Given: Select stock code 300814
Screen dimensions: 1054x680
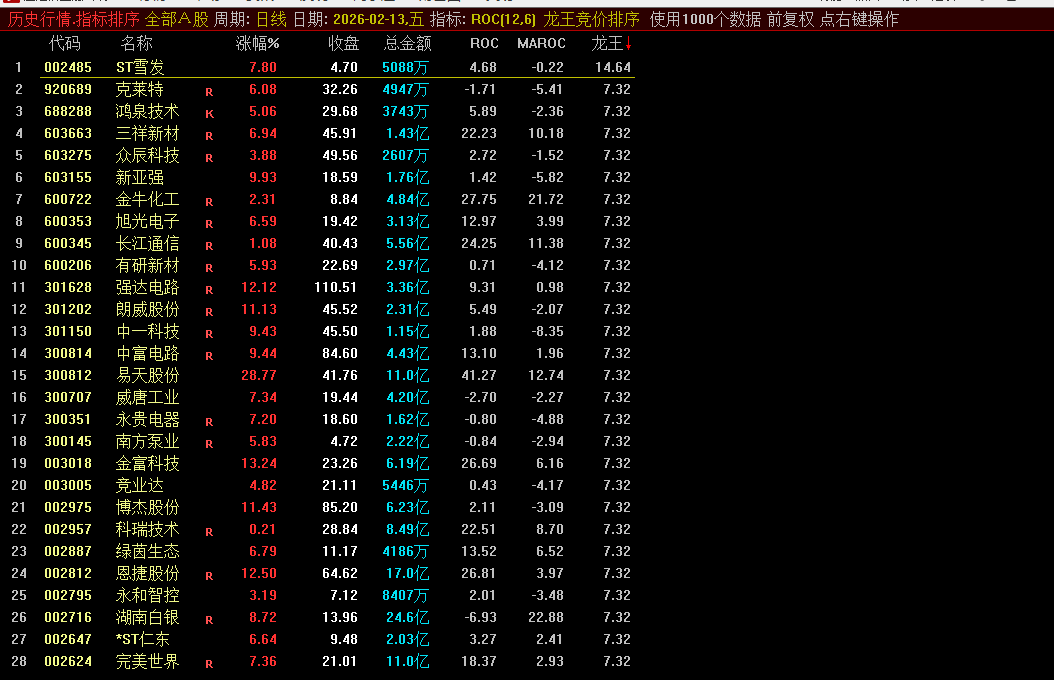Looking at the screenshot, I should click(68, 353).
